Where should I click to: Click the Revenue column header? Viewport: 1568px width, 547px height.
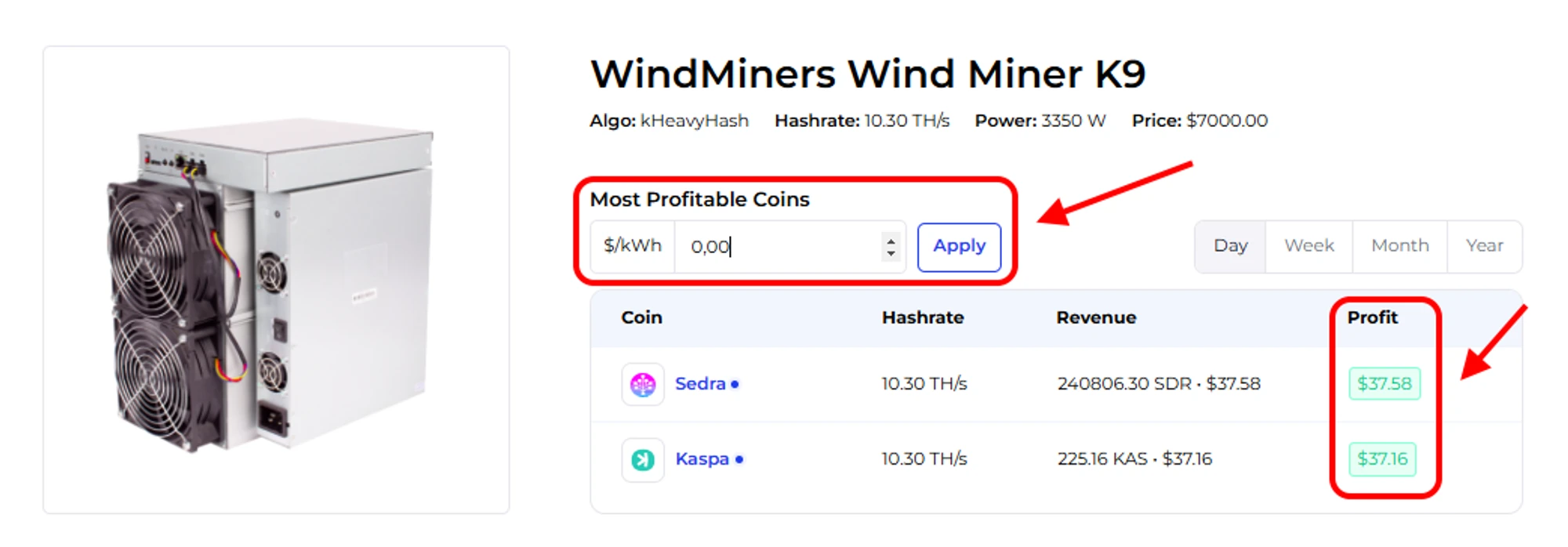click(1095, 317)
